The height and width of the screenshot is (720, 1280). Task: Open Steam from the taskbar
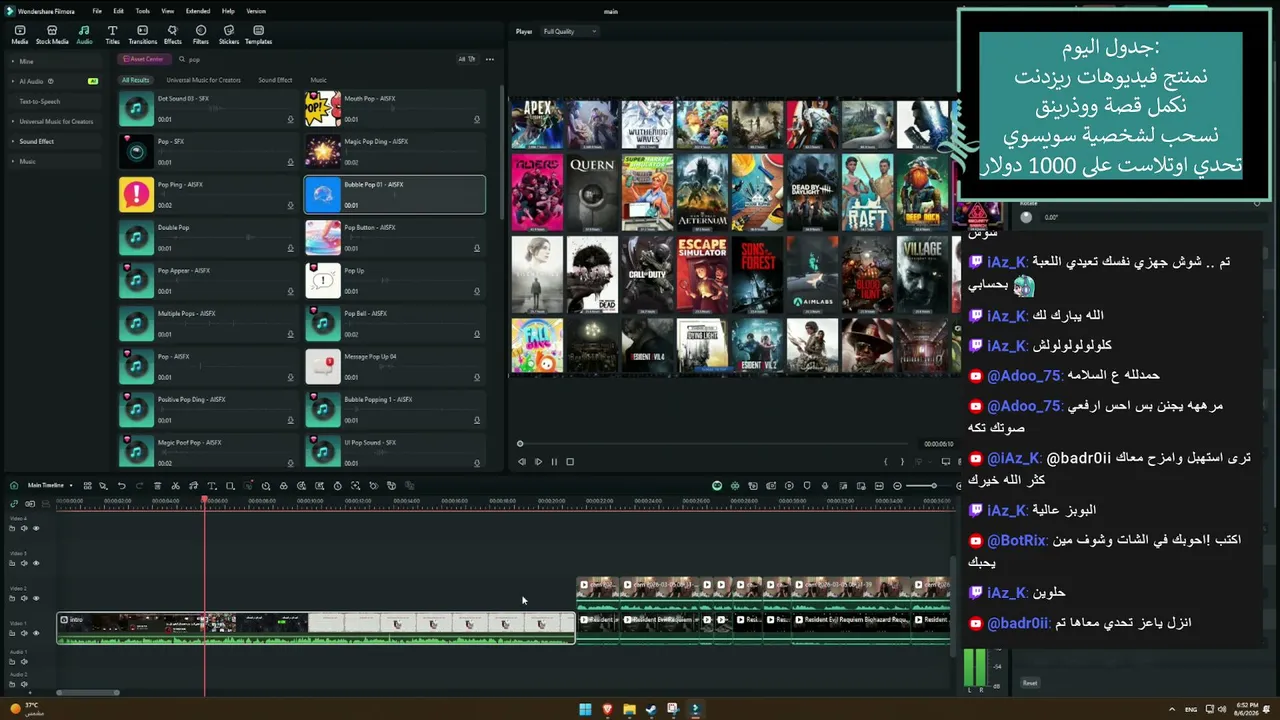651,710
